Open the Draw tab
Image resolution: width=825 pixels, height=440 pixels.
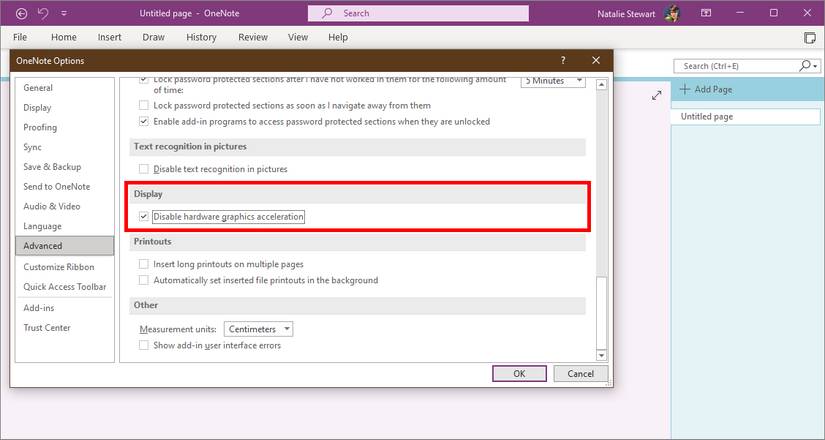154,37
